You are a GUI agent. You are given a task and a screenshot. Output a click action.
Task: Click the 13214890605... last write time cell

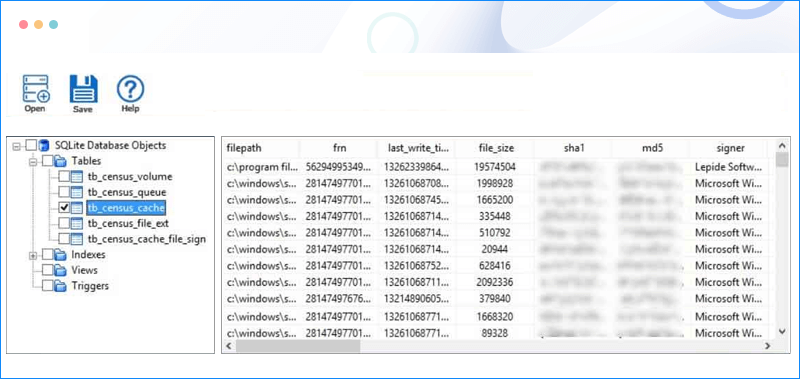pyautogui.click(x=417, y=298)
